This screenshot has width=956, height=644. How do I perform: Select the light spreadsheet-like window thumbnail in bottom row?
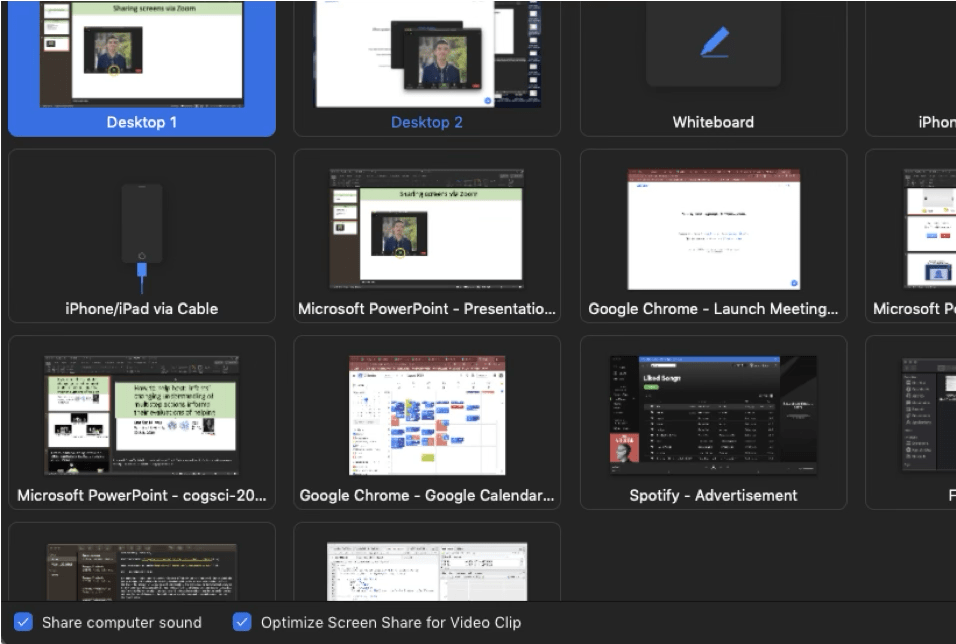point(427,572)
